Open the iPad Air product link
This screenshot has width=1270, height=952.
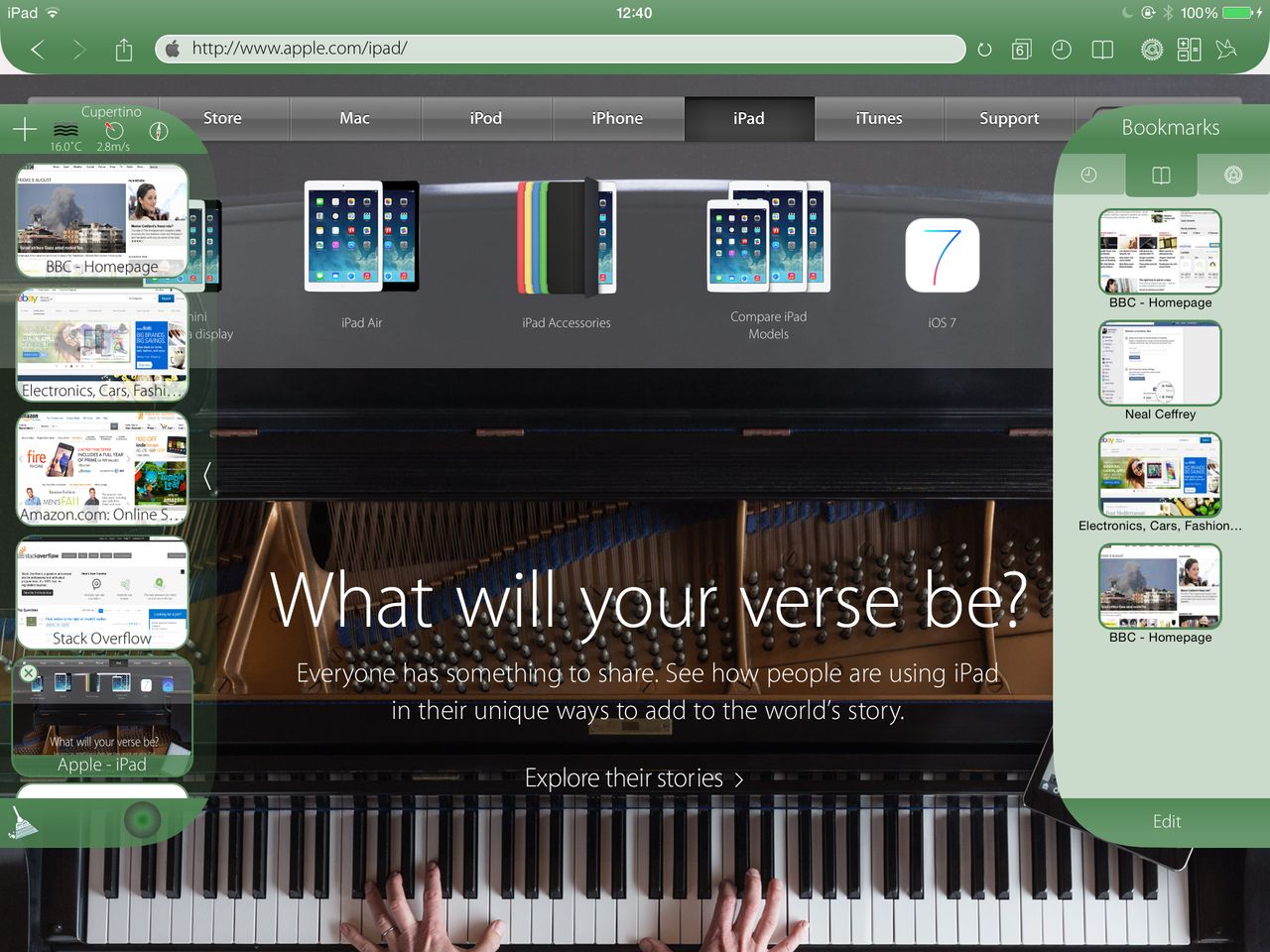[x=361, y=254]
